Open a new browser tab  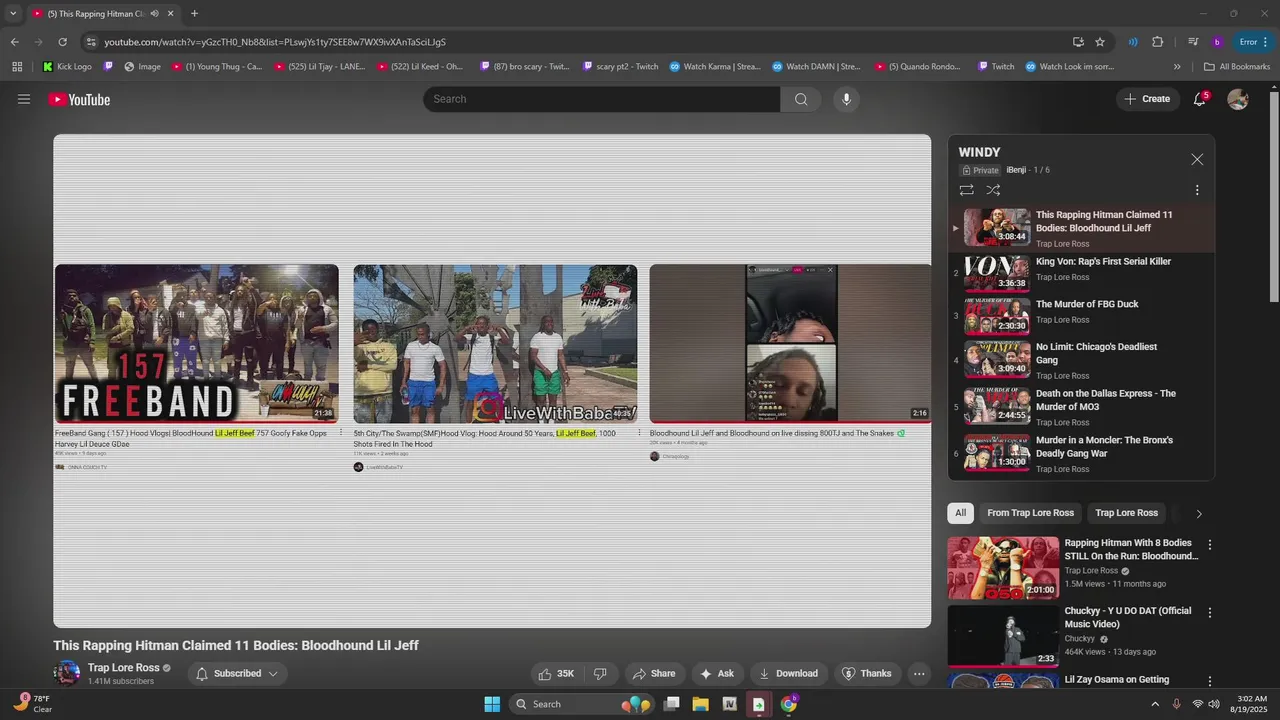point(194,13)
